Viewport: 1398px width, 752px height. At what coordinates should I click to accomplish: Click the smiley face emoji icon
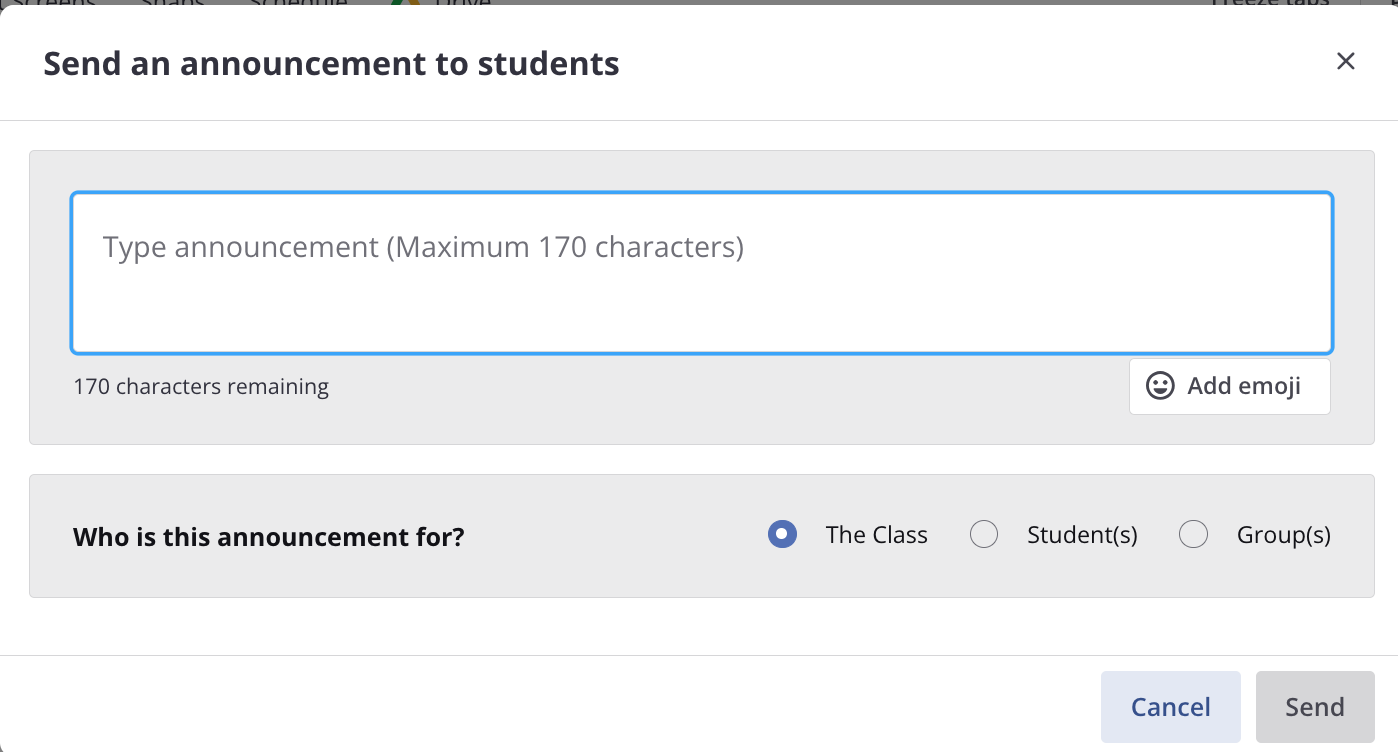(1160, 386)
